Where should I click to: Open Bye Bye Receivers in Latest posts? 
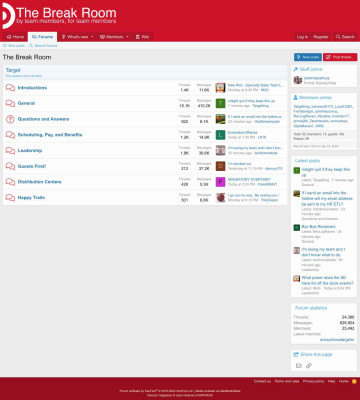[318, 227]
